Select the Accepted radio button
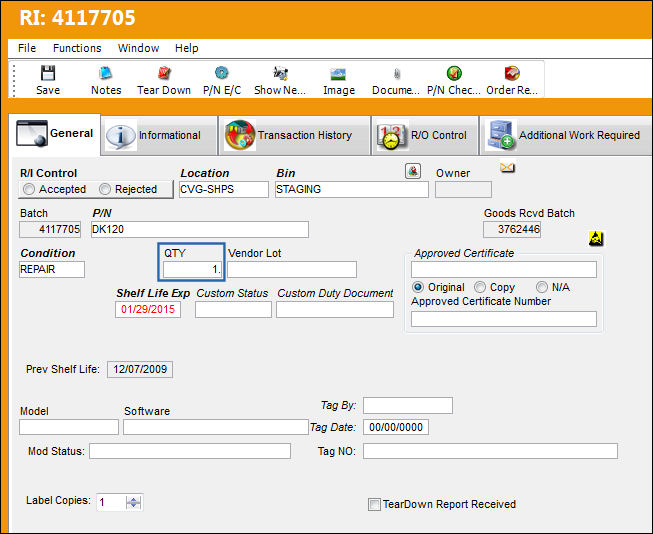The image size is (653, 534). pos(29,189)
